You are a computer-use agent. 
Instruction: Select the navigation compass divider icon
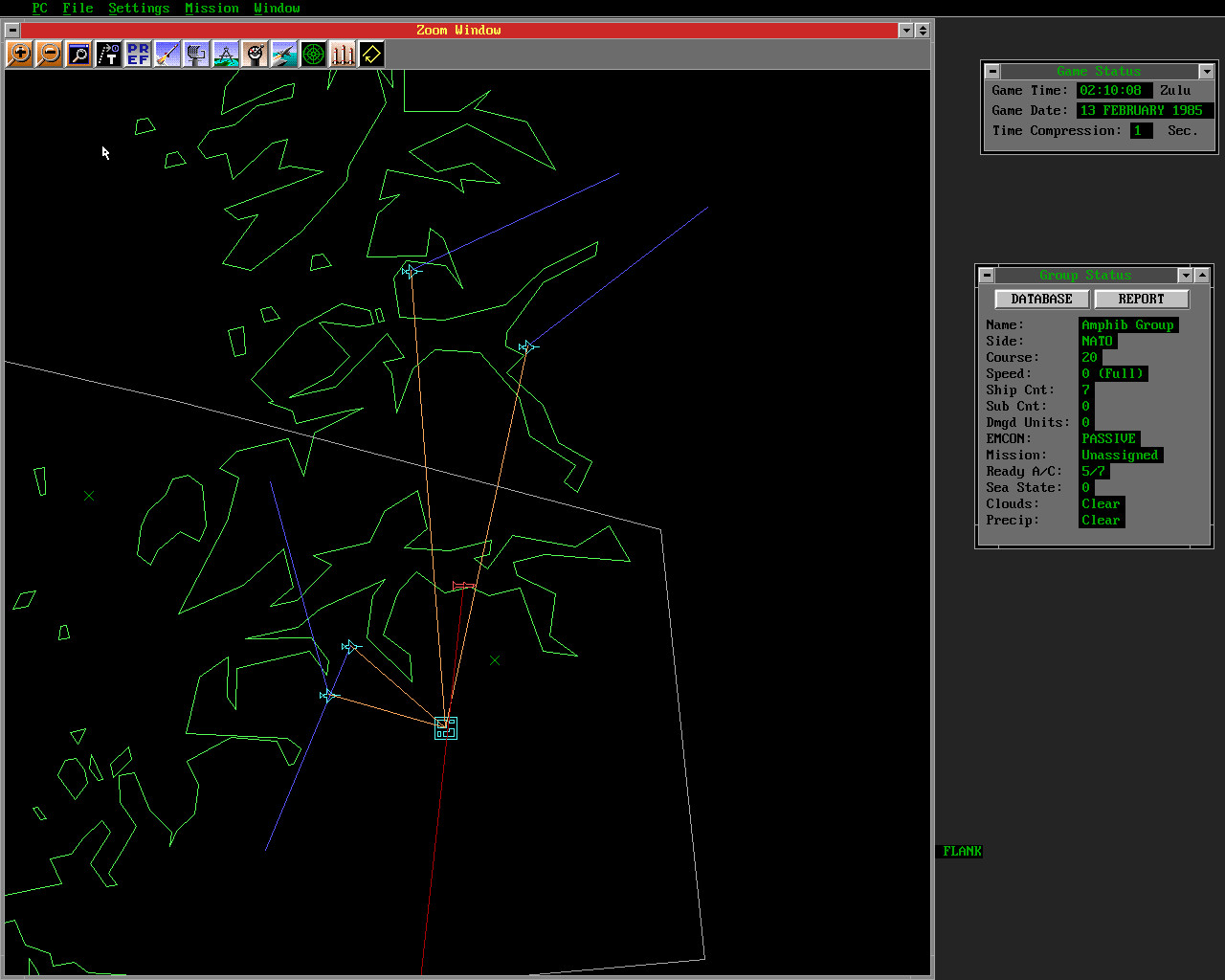coord(226,55)
